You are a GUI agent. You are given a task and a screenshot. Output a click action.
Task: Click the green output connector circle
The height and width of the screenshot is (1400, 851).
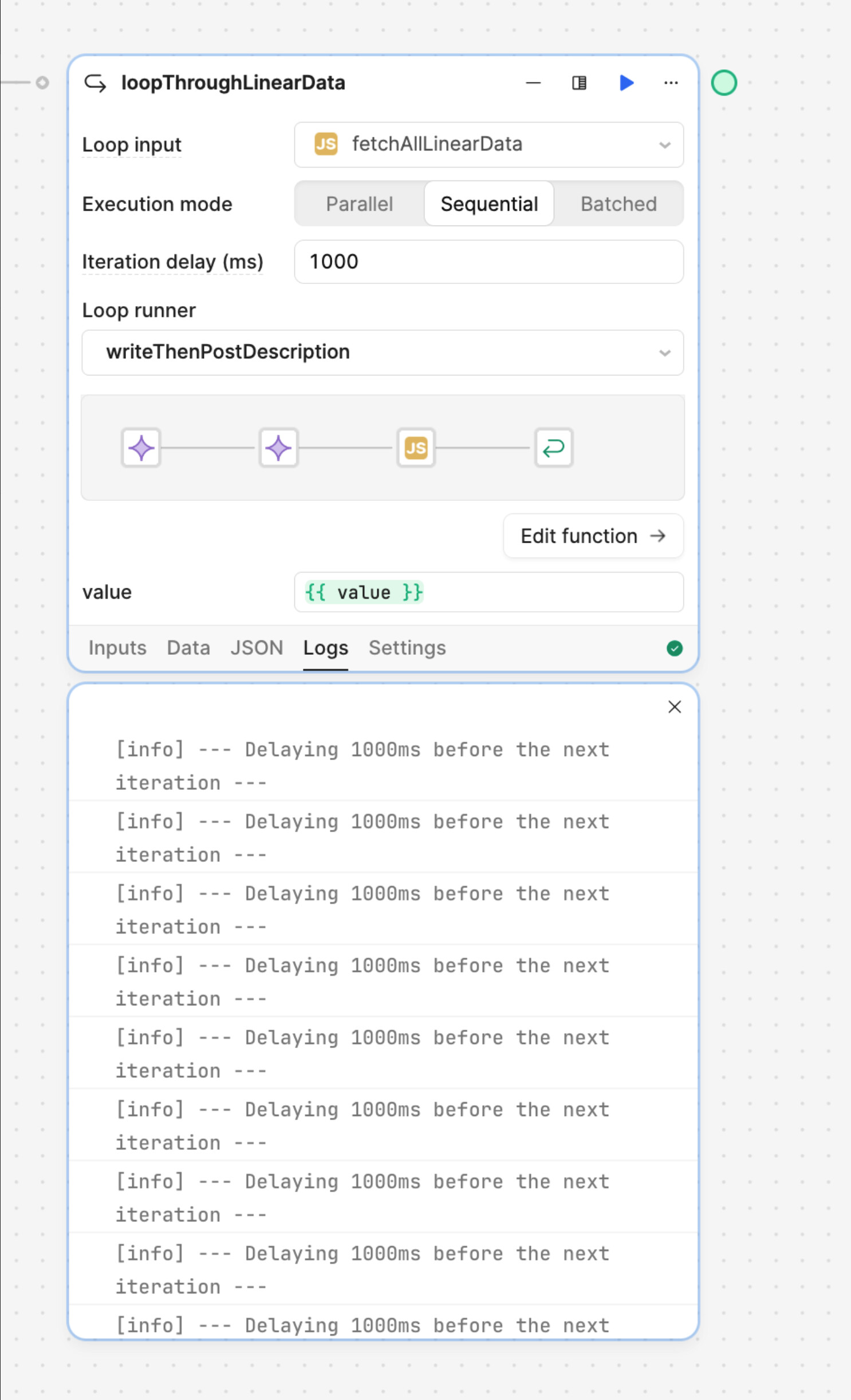pos(724,83)
